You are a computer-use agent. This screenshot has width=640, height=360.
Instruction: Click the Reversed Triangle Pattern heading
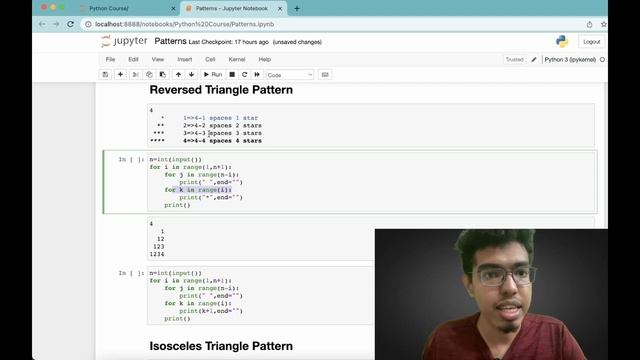[221, 90]
